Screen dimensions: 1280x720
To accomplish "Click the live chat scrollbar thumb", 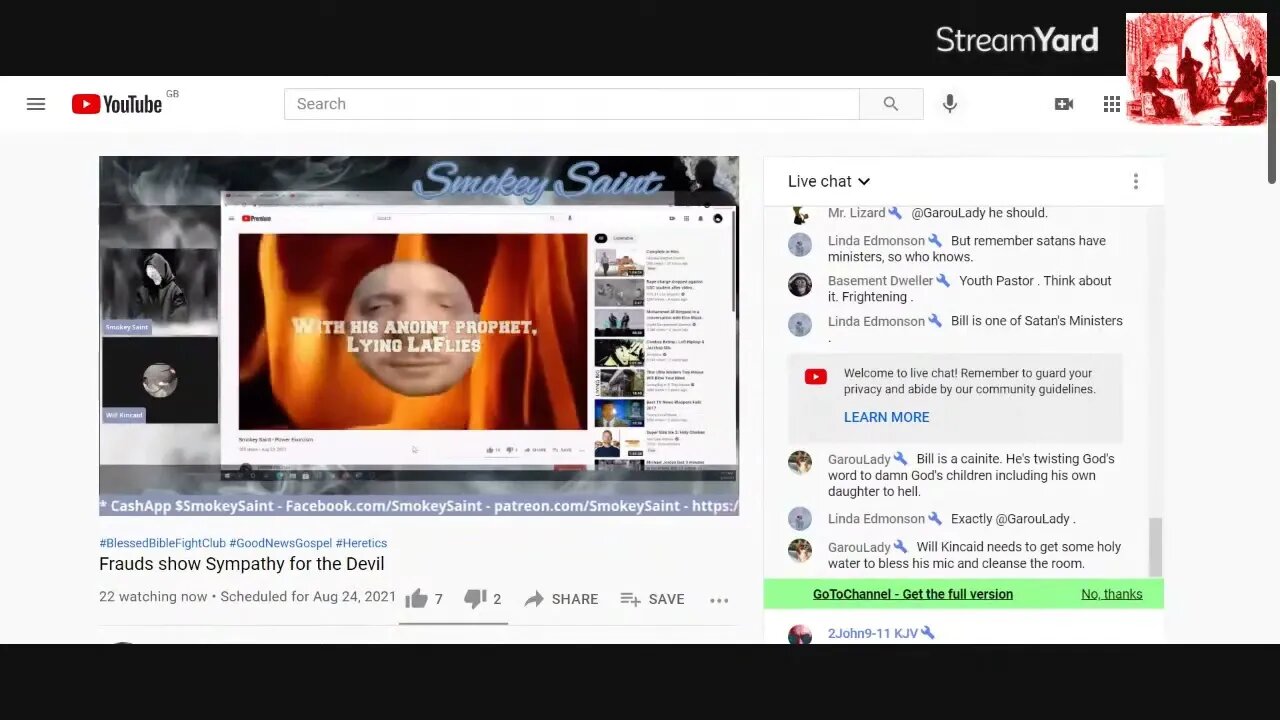I will coord(1155,547).
